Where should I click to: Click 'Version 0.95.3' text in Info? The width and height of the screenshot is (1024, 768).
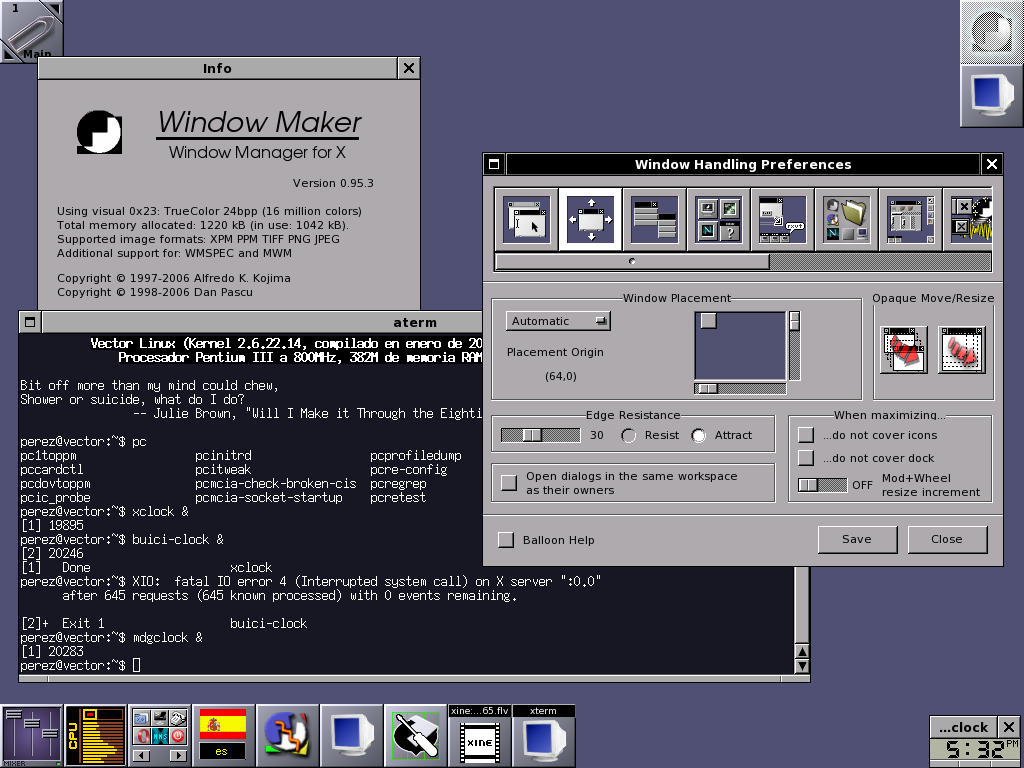(333, 183)
